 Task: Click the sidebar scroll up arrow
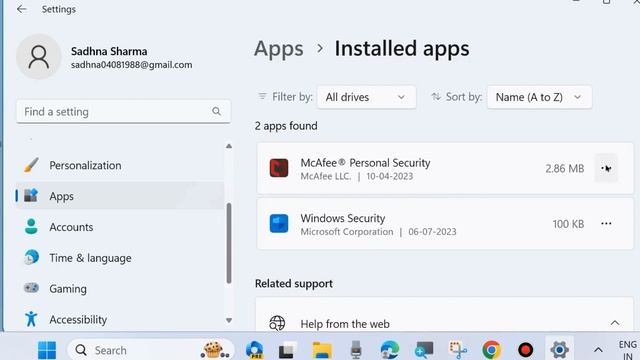tap(229, 146)
